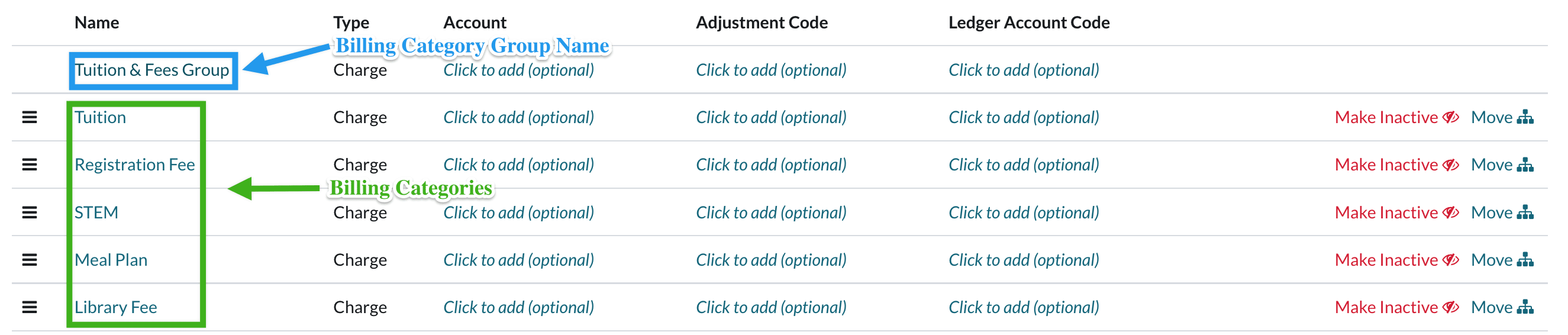
Task: Click the drag handle icon for Tuition row
Action: pyautogui.click(x=29, y=117)
